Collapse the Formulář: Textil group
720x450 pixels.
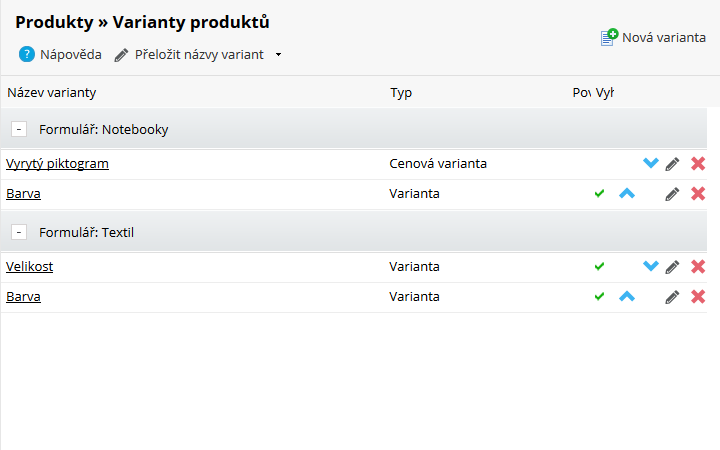[x=19, y=232]
